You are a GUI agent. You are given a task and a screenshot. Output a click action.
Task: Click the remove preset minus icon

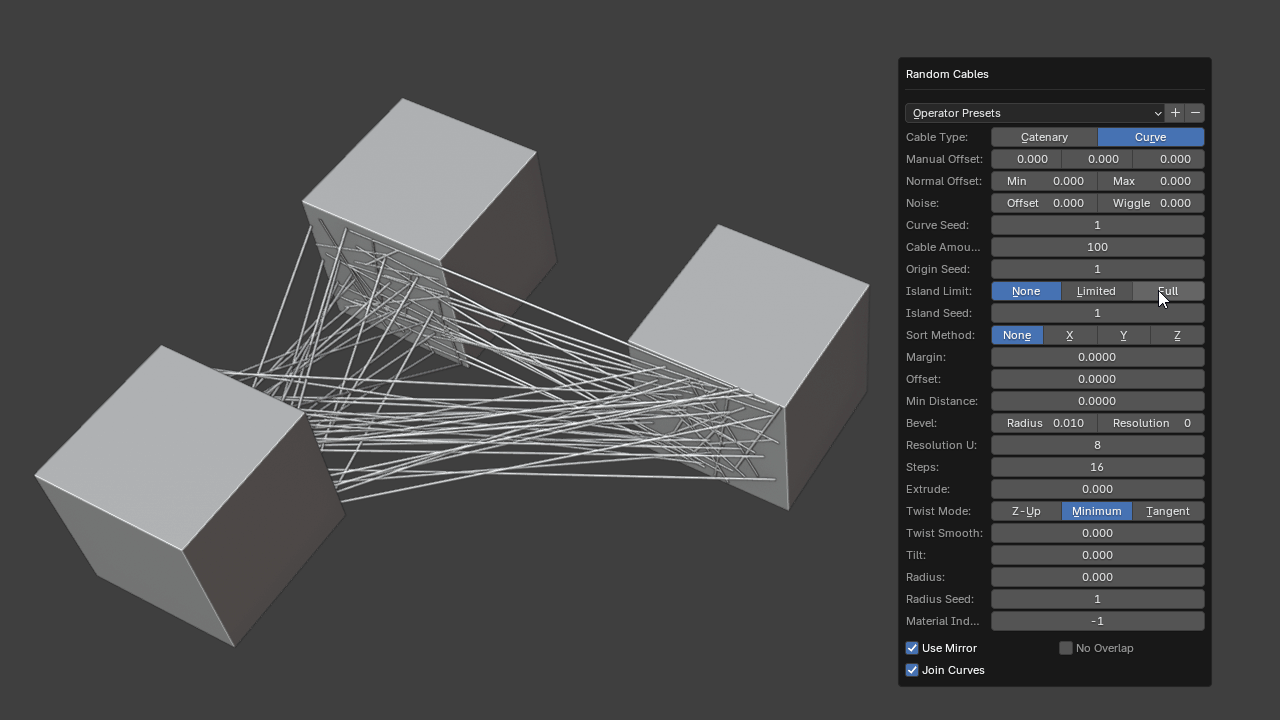click(1195, 113)
